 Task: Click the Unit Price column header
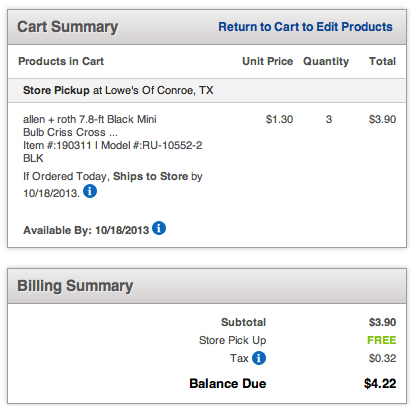[267, 61]
